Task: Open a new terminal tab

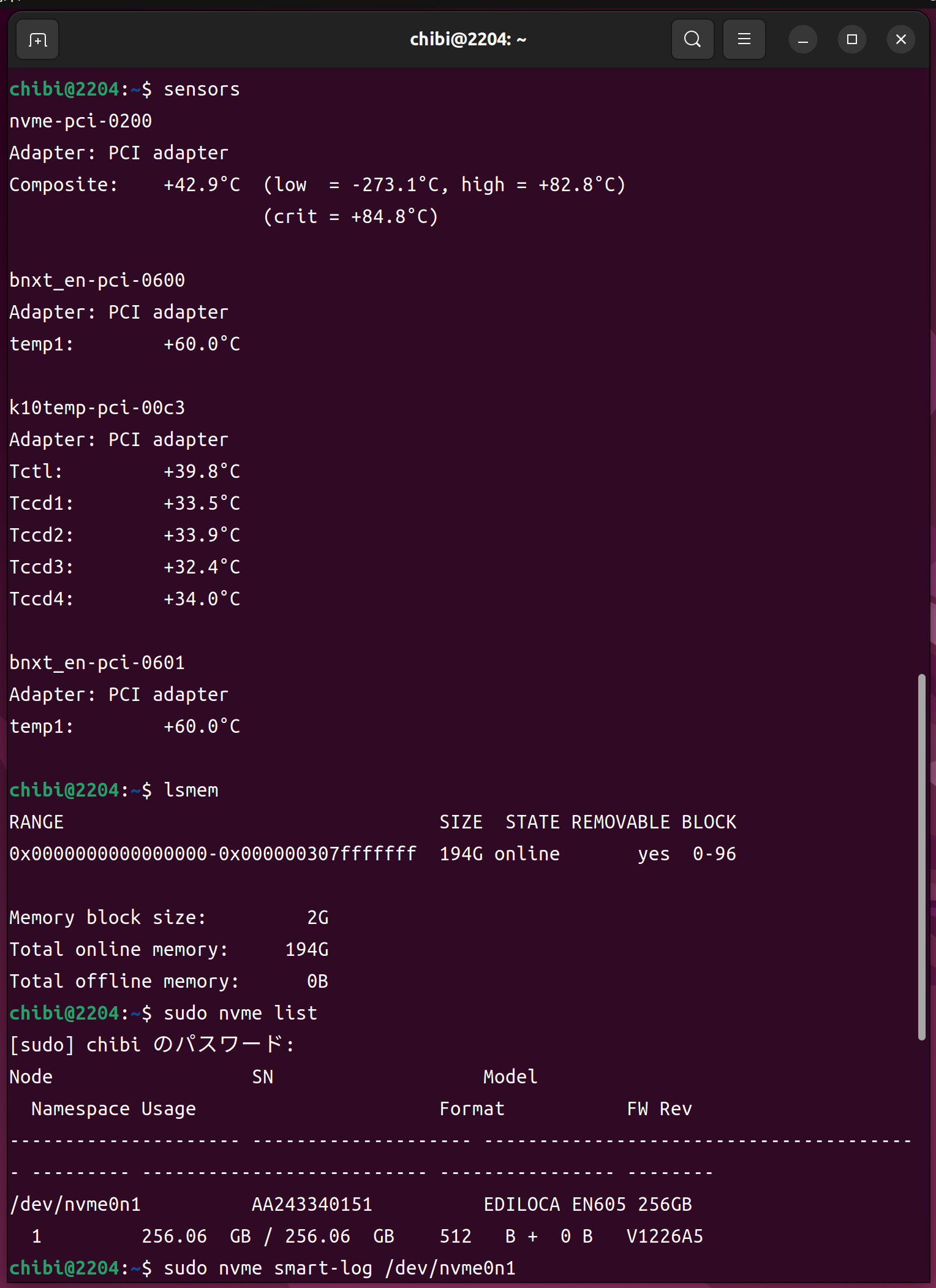Action: click(x=37, y=40)
